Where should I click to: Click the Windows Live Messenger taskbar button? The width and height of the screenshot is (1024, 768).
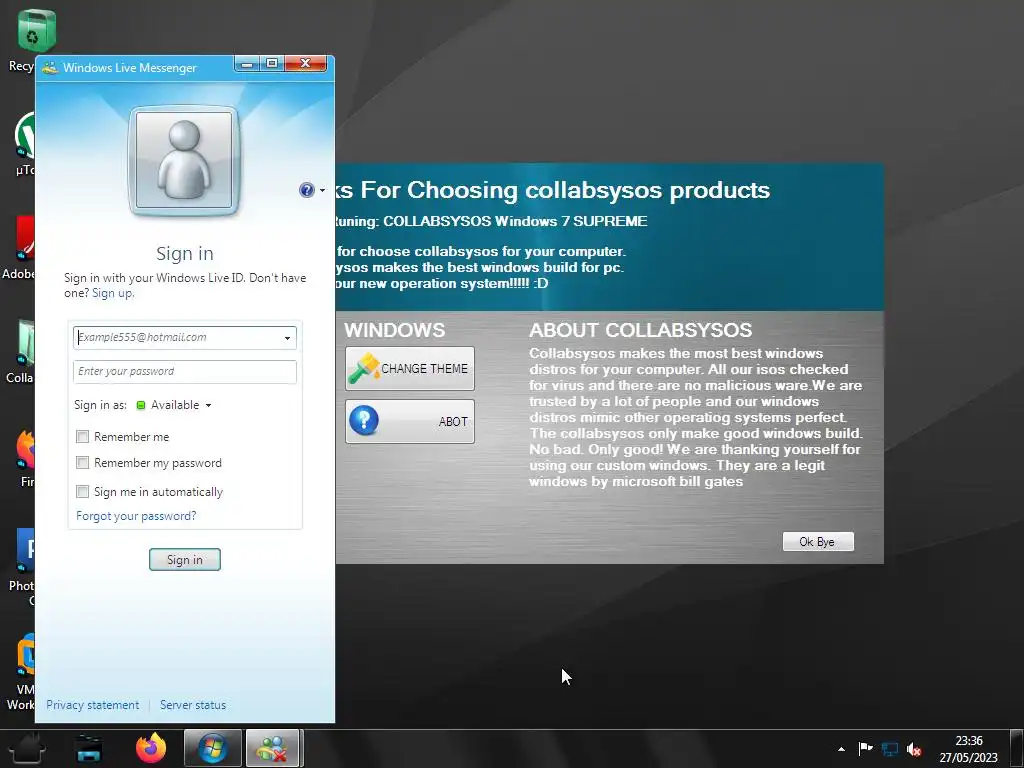point(272,748)
